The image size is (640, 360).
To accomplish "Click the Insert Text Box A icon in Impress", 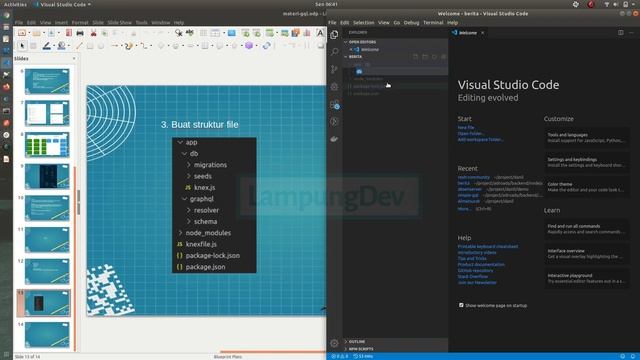I will 320,33.
